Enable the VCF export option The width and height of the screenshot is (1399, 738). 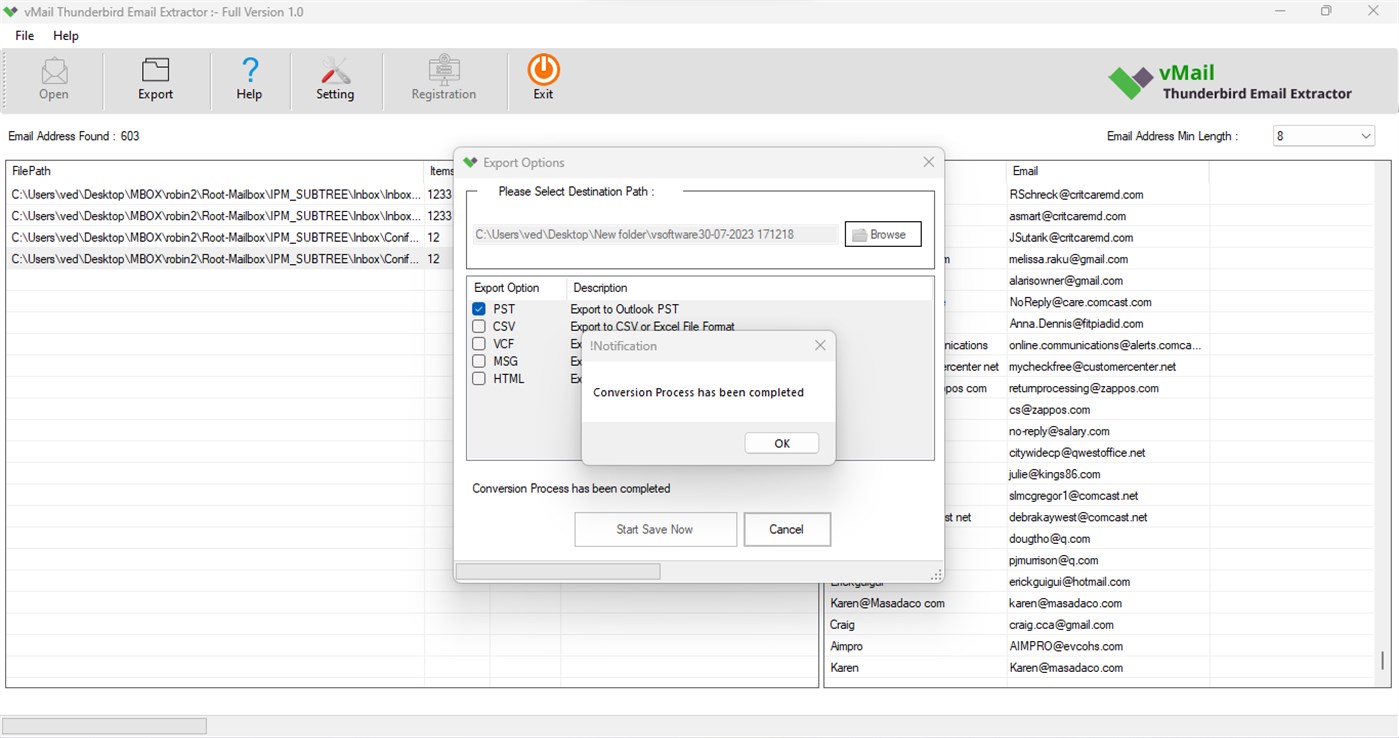point(478,343)
